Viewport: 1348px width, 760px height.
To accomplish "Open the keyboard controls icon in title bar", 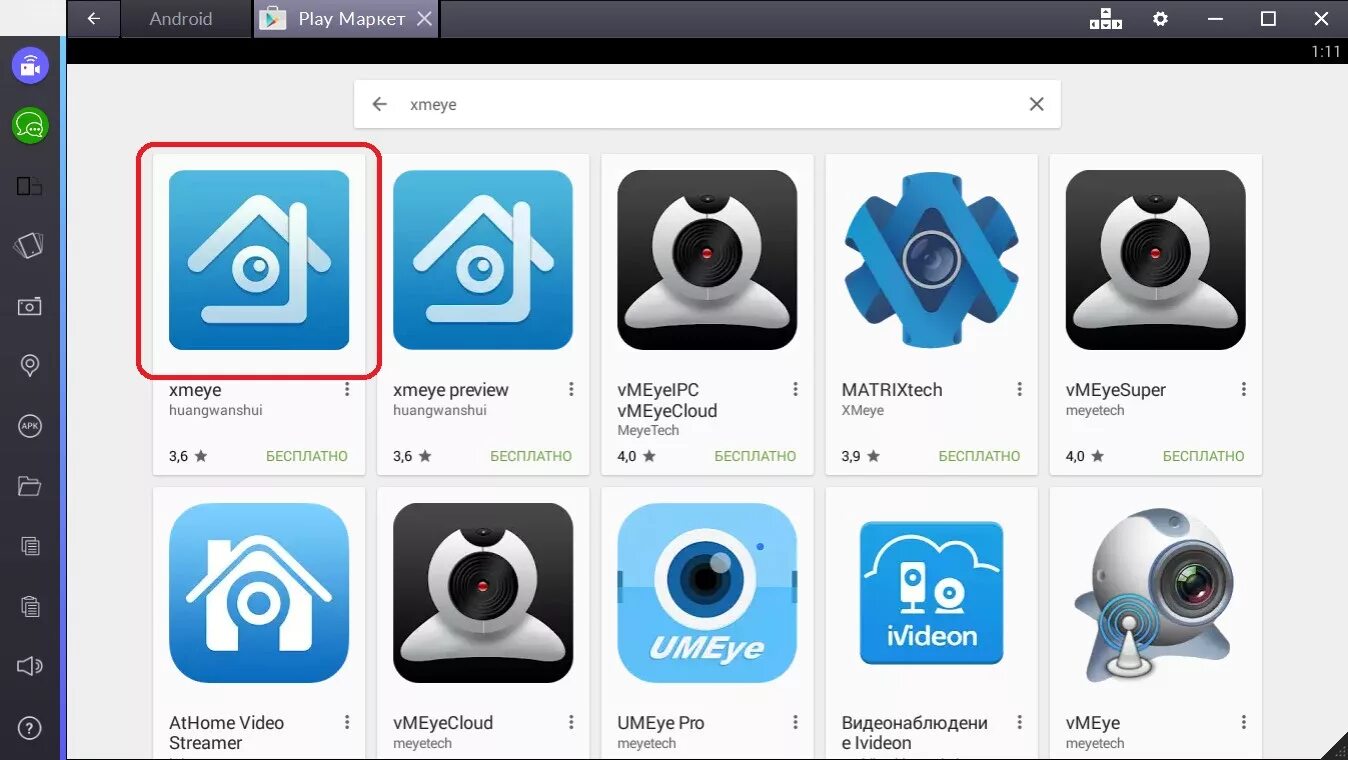I will pyautogui.click(x=1106, y=19).
